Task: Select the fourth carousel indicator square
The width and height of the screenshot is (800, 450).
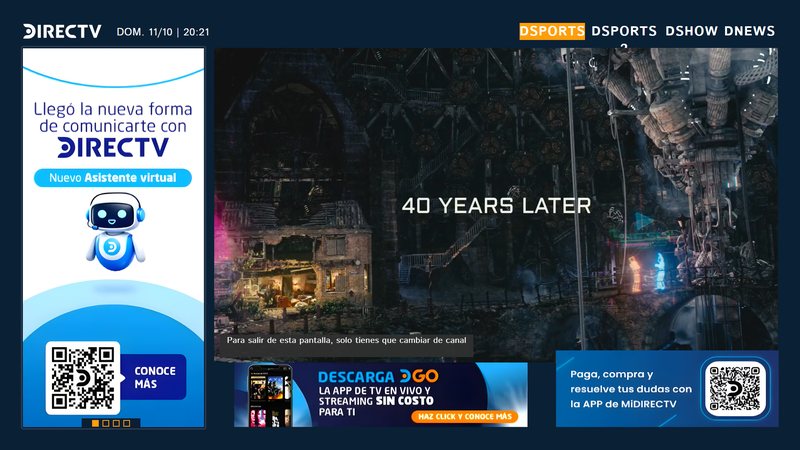Action: [127, 423]
